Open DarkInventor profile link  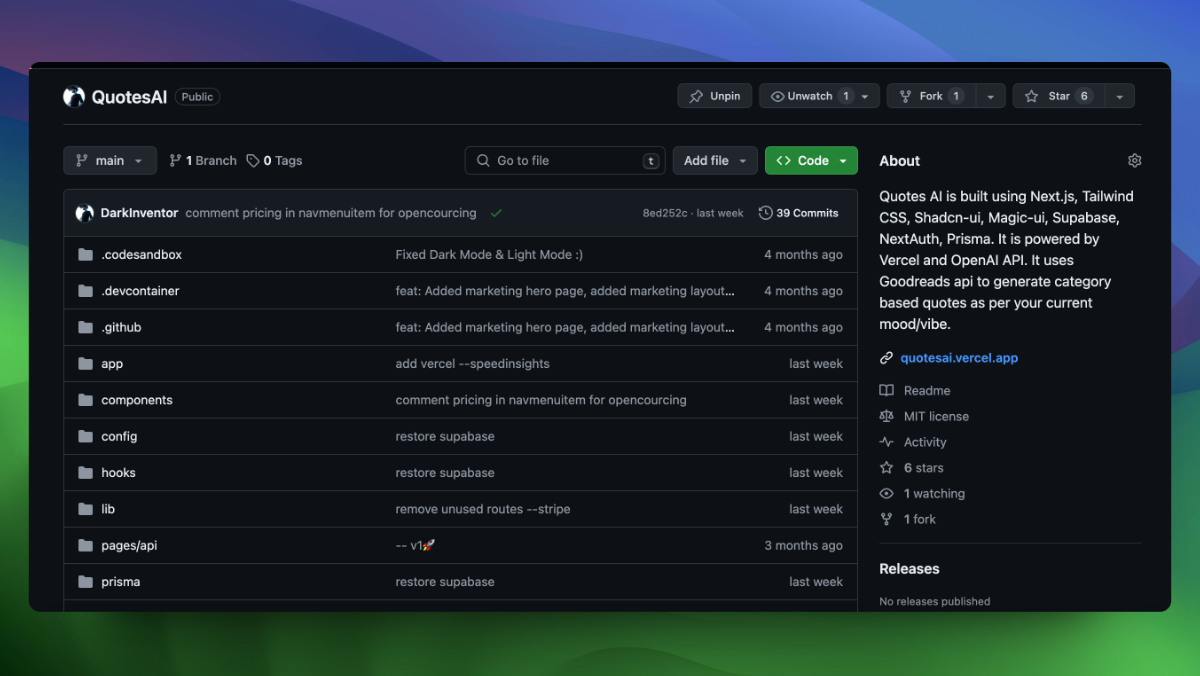139,213
